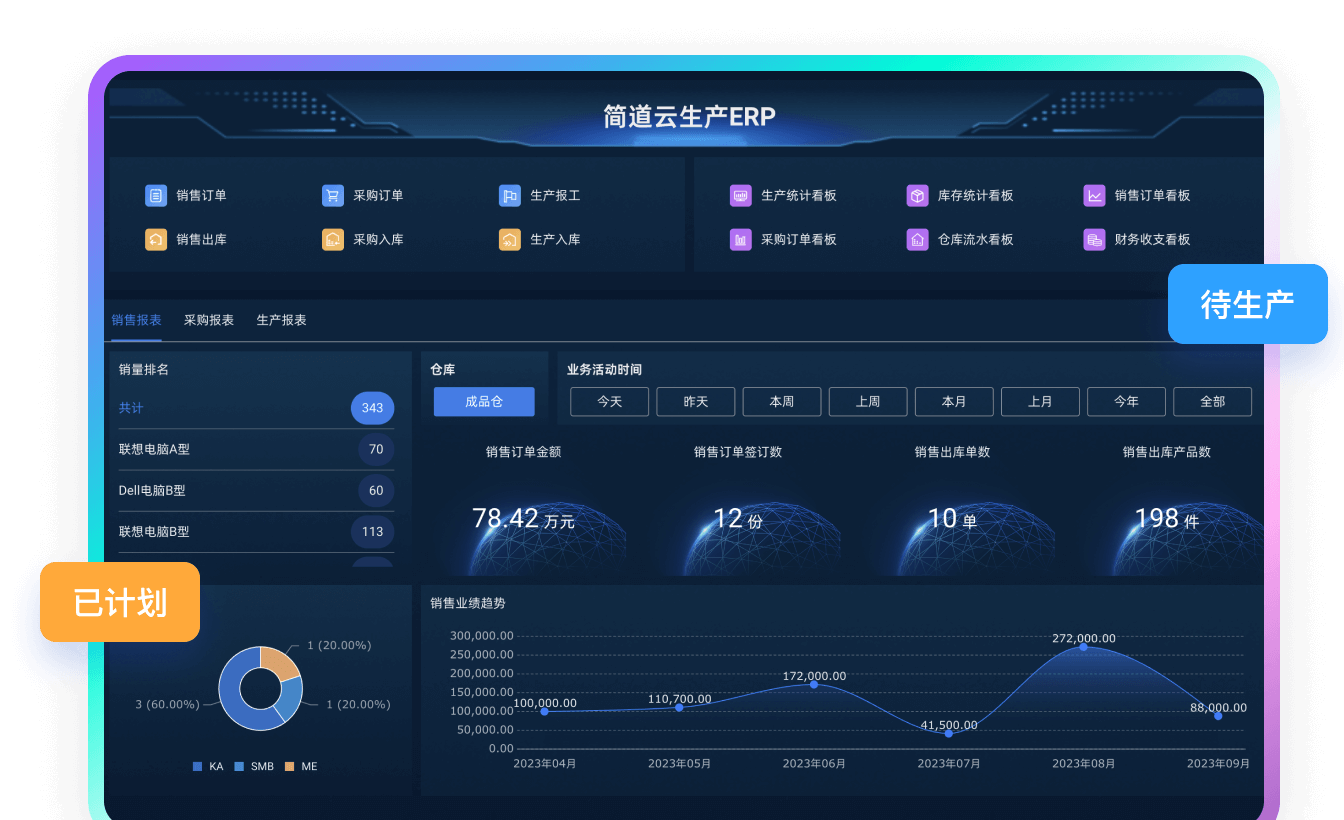Click the 生产报工 flag icon
The width and height of the screenshot is (1344, 820).
(x=510, y=196)
